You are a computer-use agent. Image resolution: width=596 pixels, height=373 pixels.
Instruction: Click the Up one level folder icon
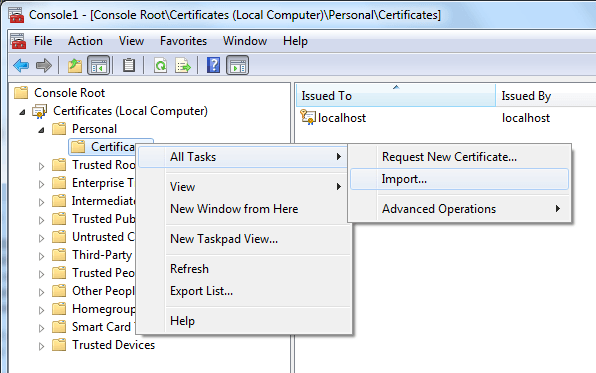75,65
